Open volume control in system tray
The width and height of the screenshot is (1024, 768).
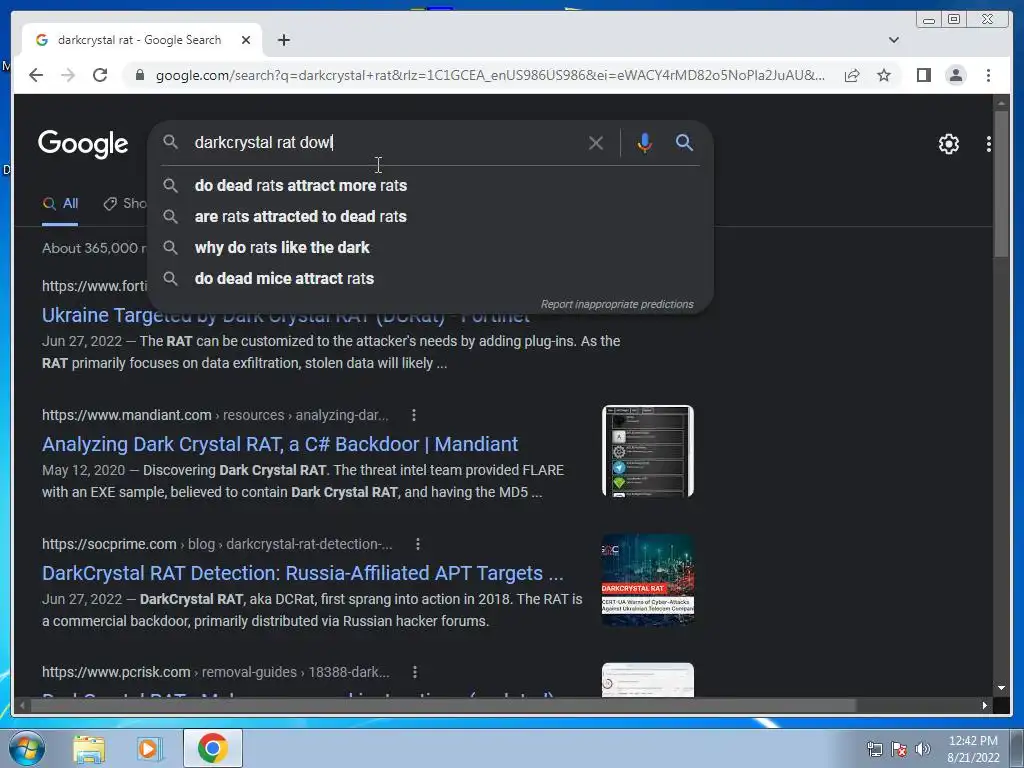923,749
